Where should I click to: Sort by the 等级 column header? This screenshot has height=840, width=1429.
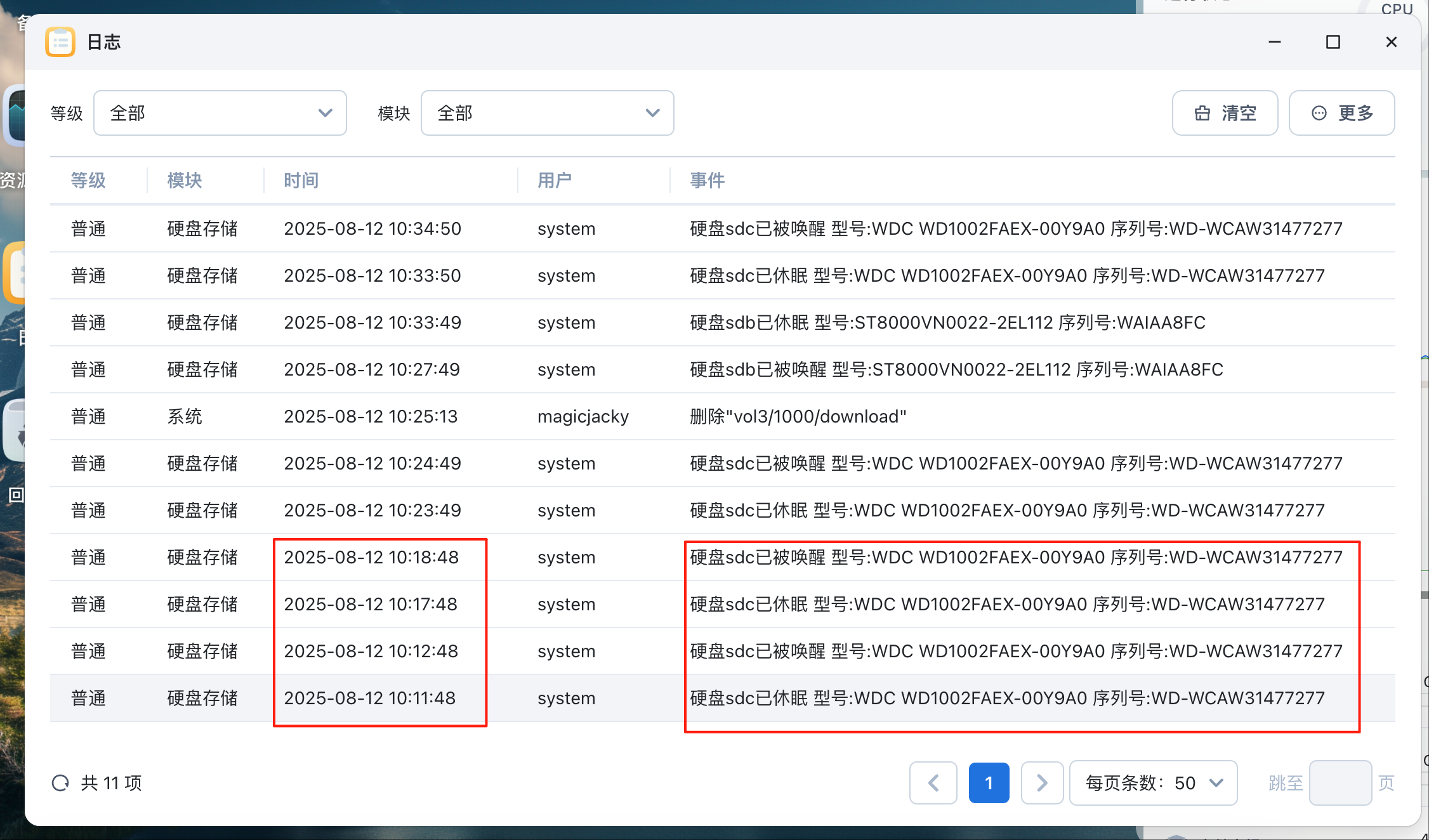coord(88,181)
